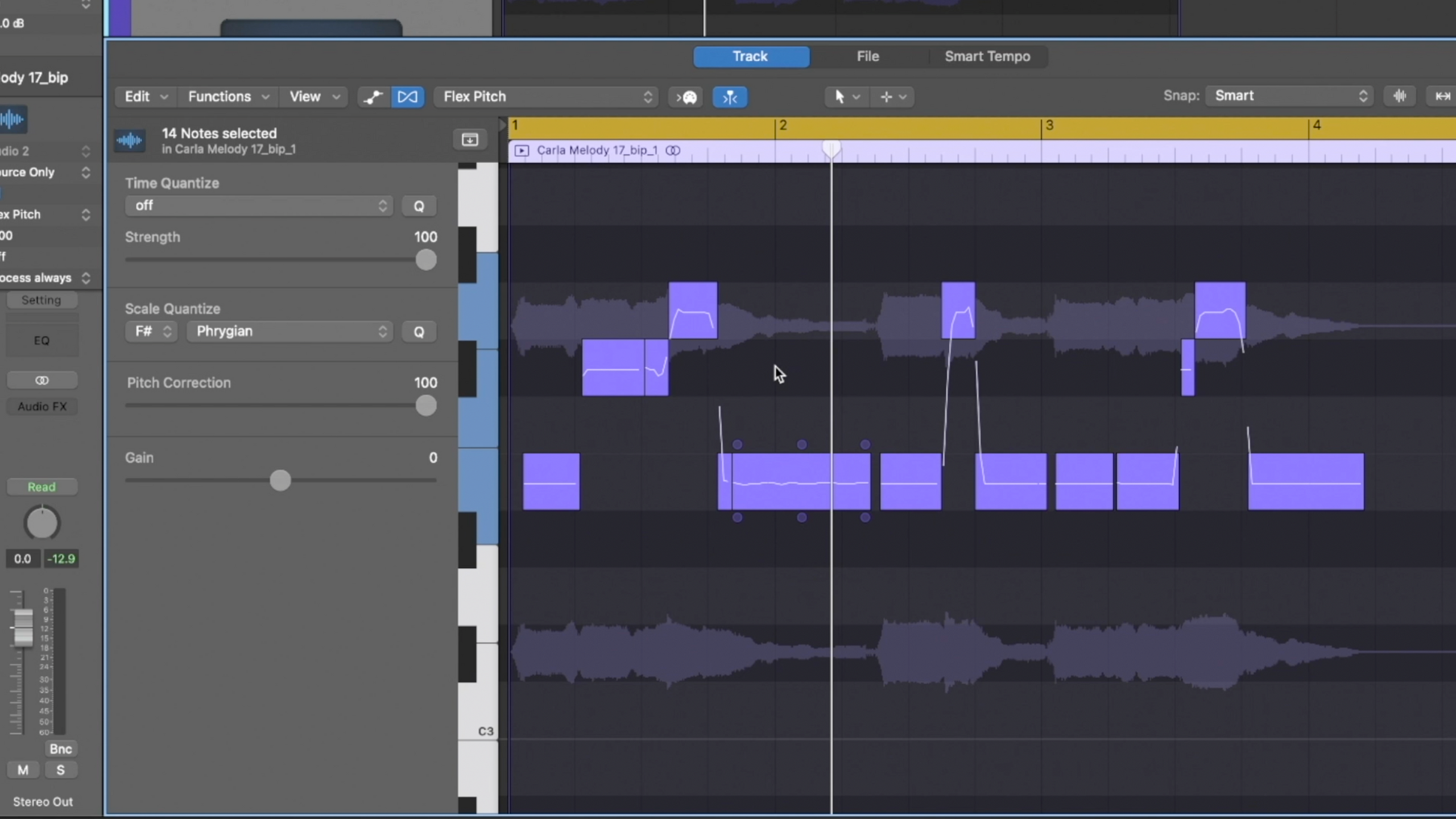Image resolution: width=1456 pixels, height=819 pixels.
Task: Click the inspector collapse icon
Action: pyautogui.click(x=470, y=139)
